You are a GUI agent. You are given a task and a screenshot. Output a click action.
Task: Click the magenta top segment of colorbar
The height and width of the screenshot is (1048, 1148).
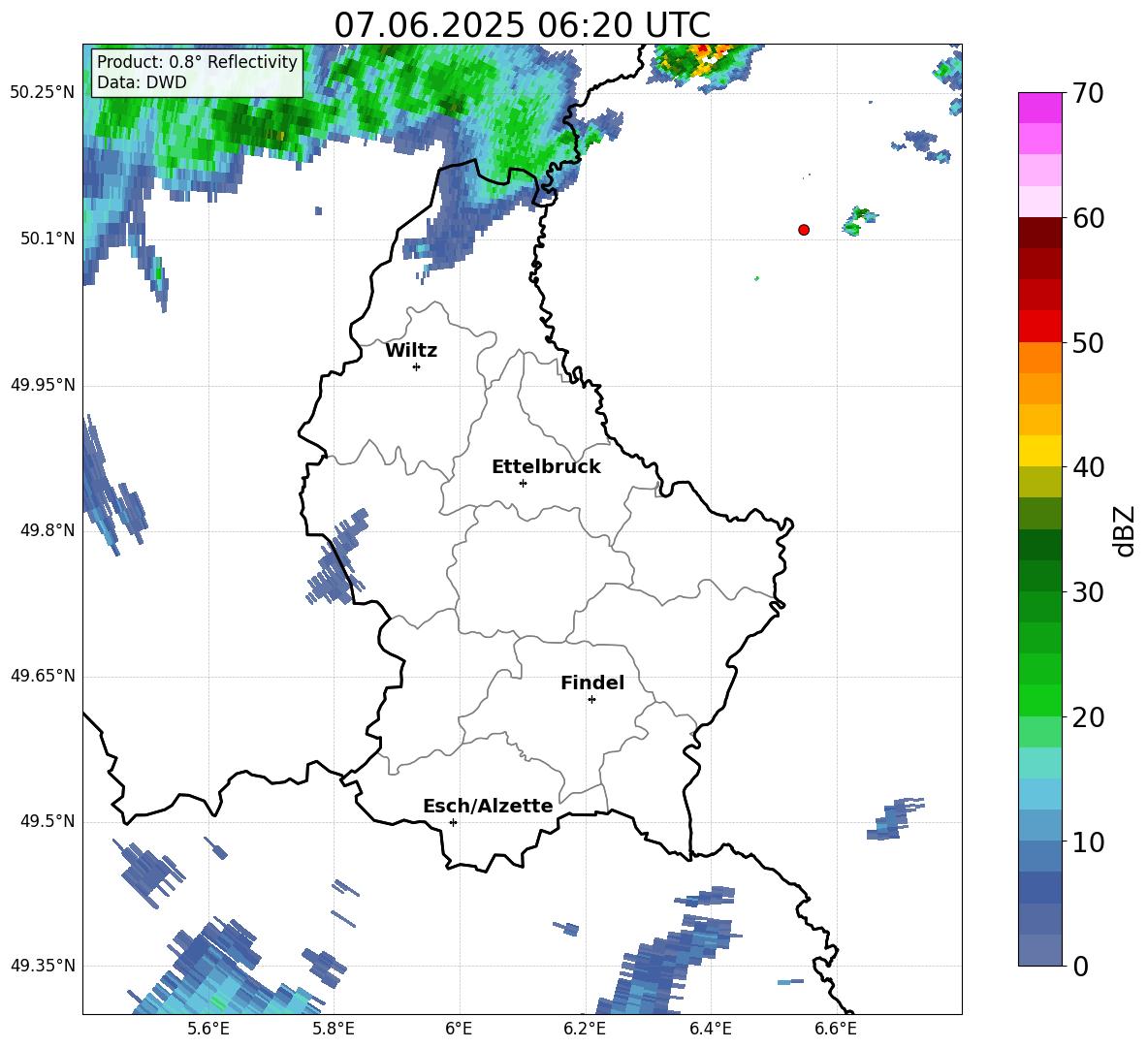pos(1039,108)
